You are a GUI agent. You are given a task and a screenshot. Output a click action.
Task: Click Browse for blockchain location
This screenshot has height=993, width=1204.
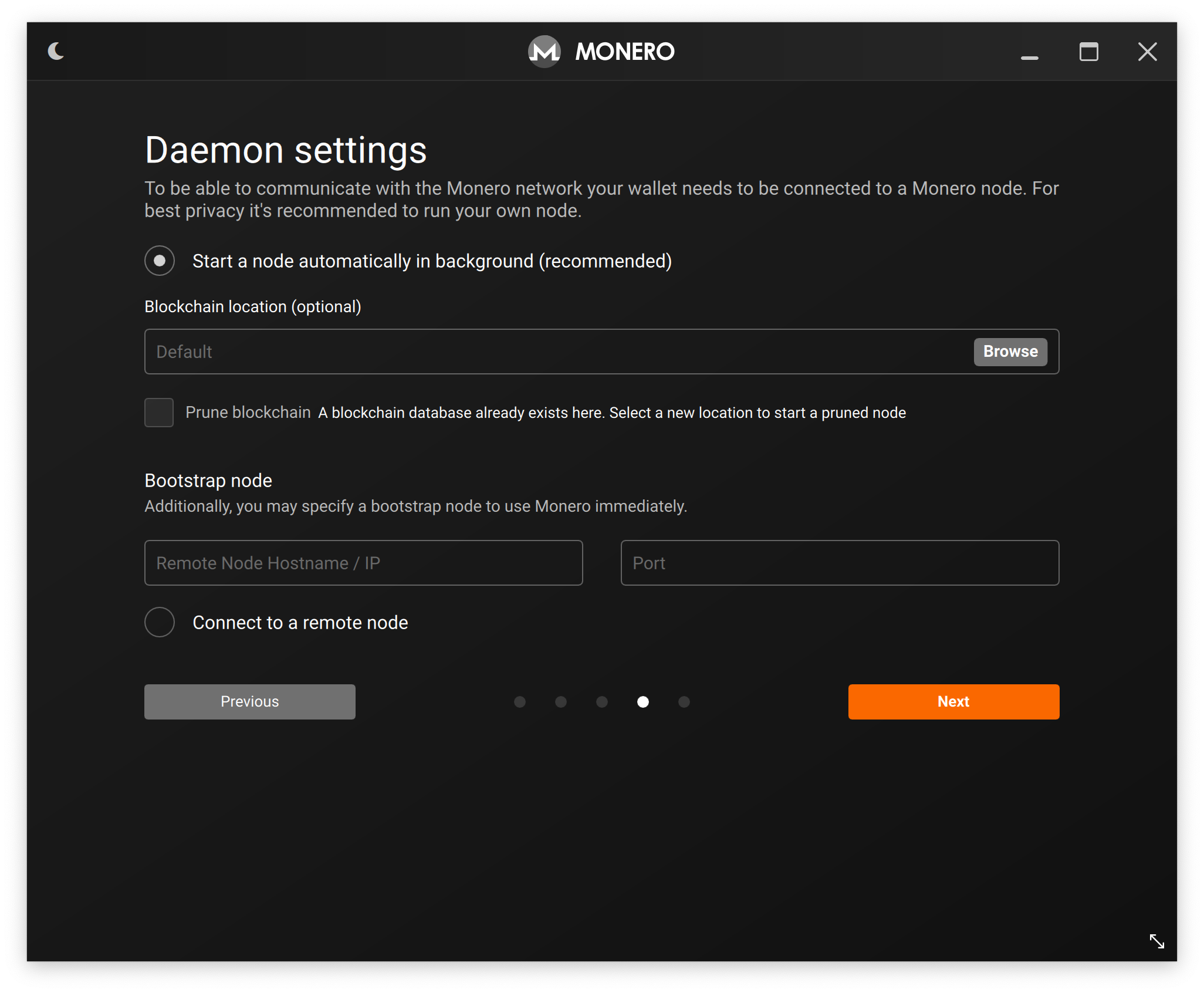point(1009,351)
